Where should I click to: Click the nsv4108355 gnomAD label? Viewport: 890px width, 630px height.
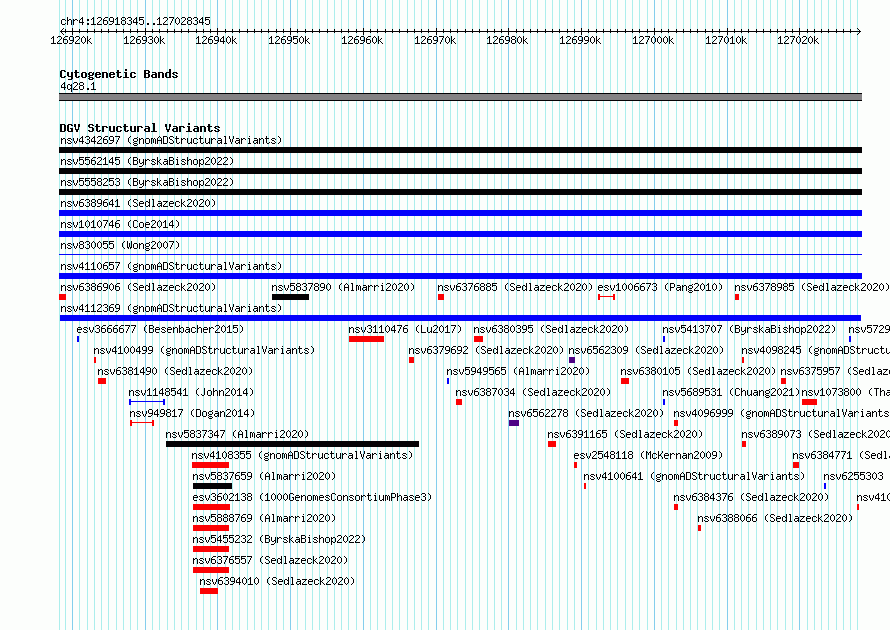coord(302,455)
